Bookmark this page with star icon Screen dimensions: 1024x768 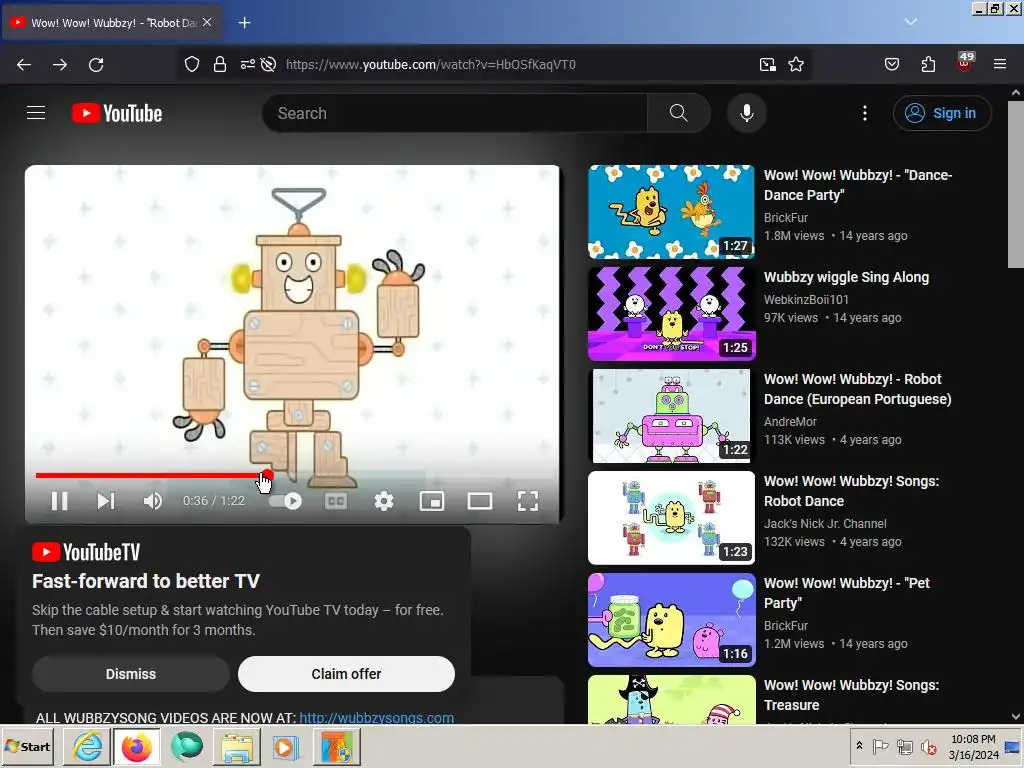point(795,64)
